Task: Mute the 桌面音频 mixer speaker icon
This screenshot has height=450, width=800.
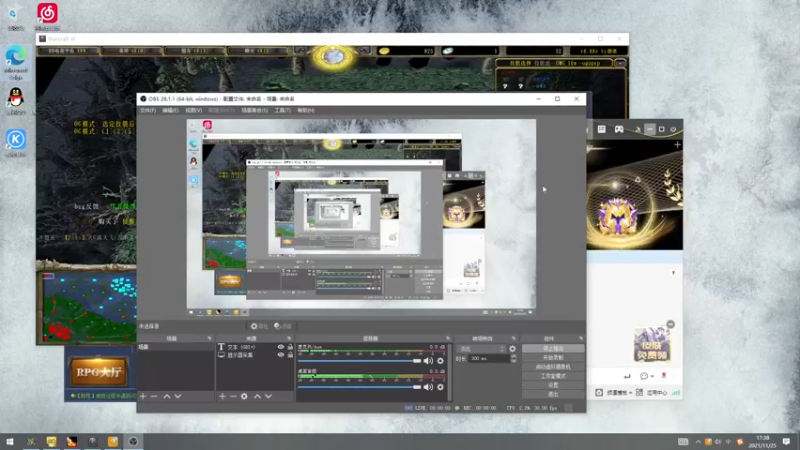Action: 429,387
